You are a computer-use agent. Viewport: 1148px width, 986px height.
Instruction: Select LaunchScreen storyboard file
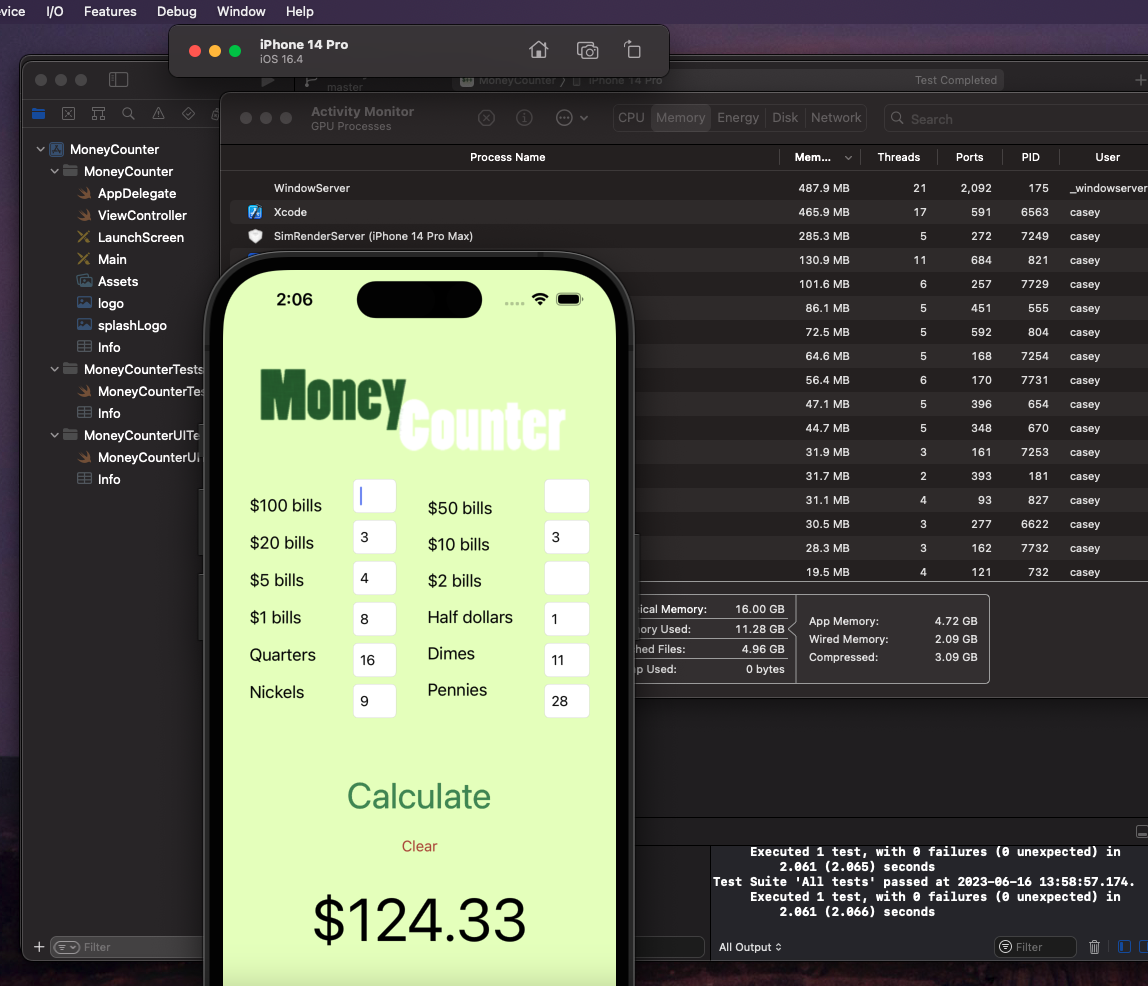[141, 237]
